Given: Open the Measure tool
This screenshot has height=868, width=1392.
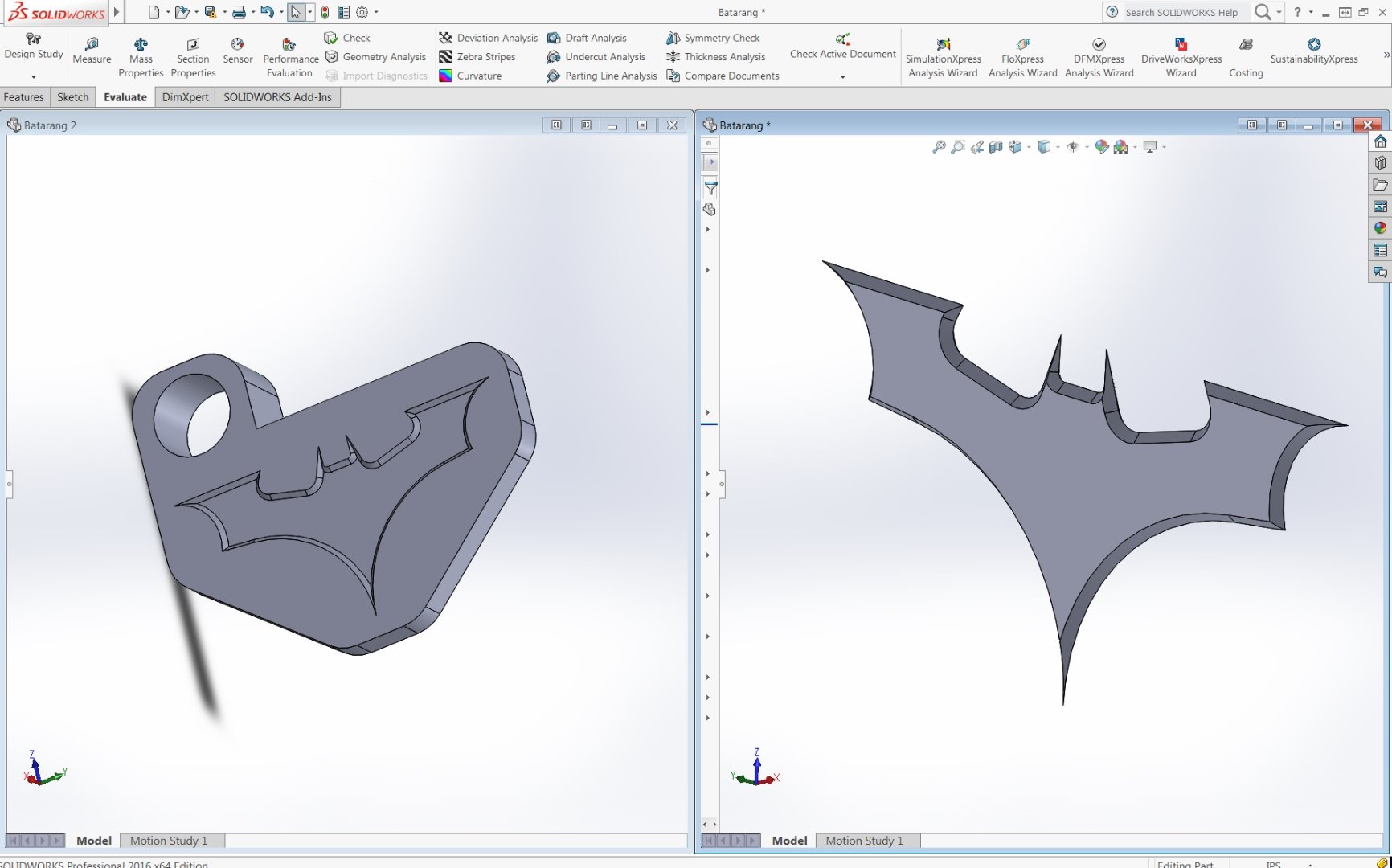Looking at the screenshot, I should pos(92,51).
